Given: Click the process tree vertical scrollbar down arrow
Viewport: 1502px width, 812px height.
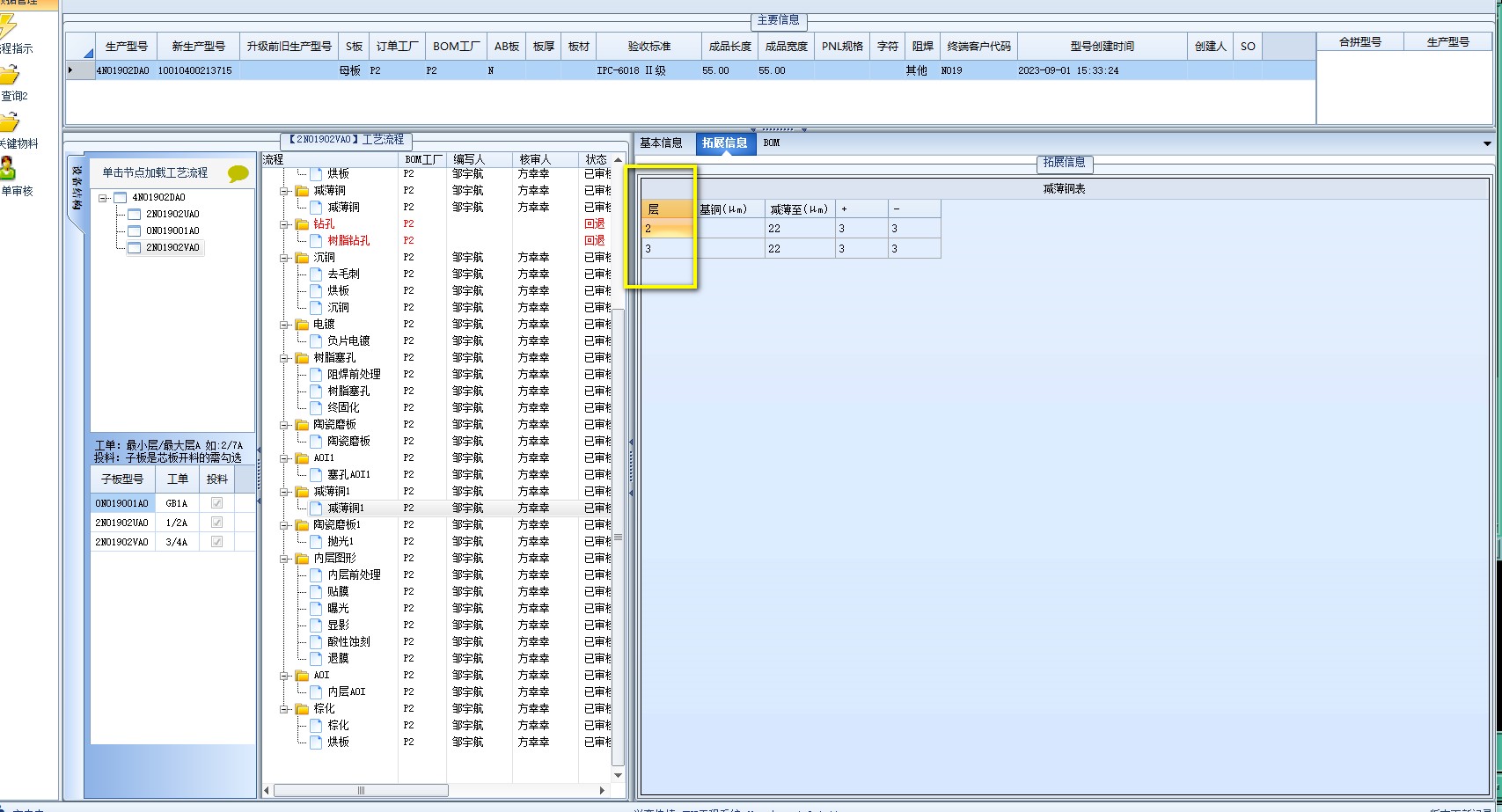Looking at the screenshot, I should pyautogui.click(x=618, y=775).
